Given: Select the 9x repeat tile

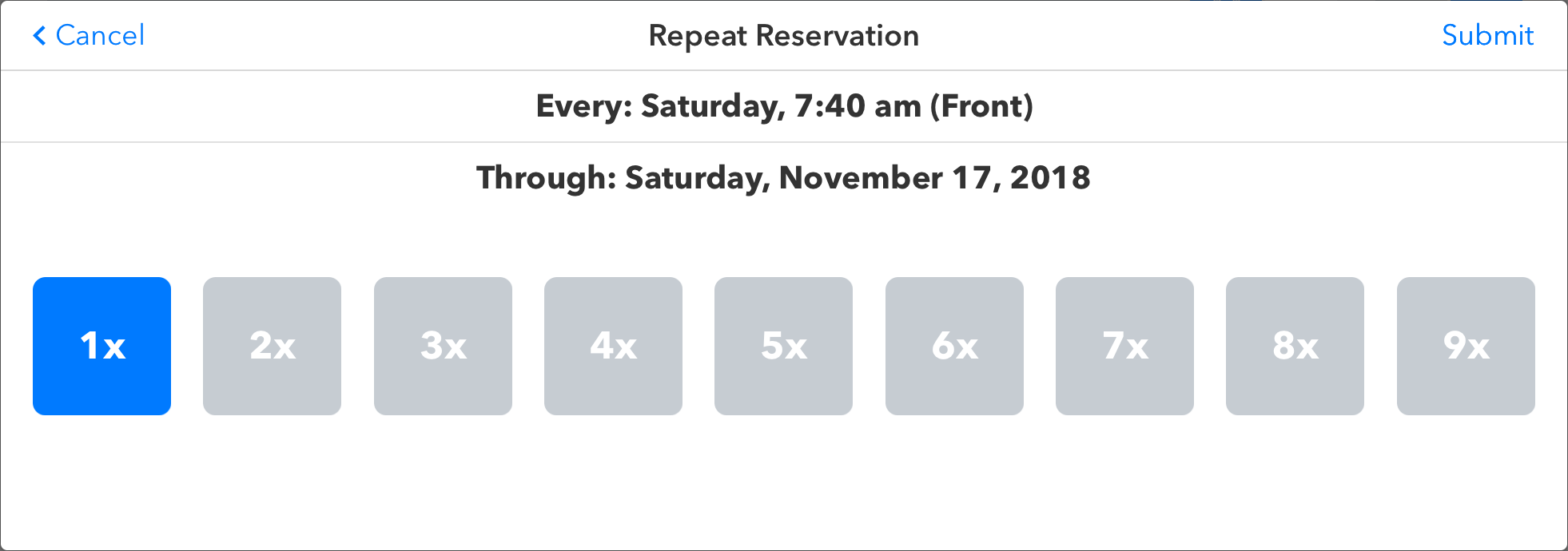Looking at the screenshot, I should 1466,346.
